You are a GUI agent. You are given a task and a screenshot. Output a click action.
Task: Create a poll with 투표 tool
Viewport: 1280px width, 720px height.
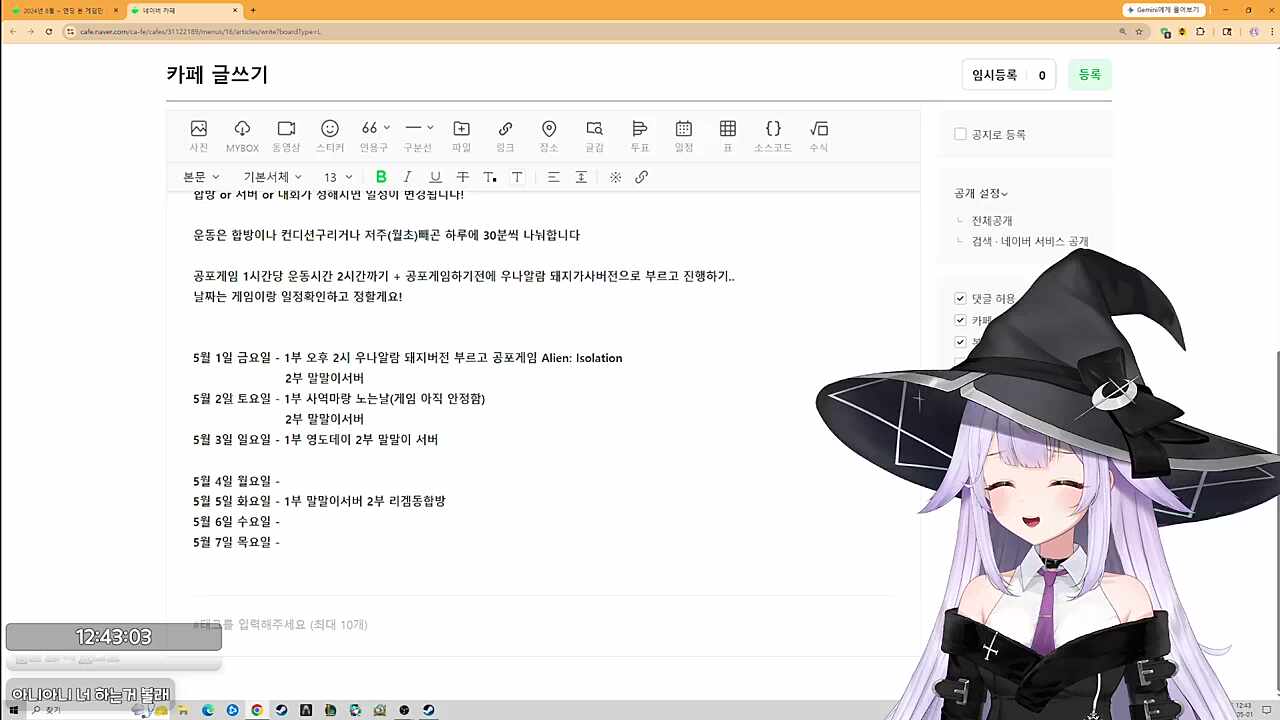[x=640, y=136]
